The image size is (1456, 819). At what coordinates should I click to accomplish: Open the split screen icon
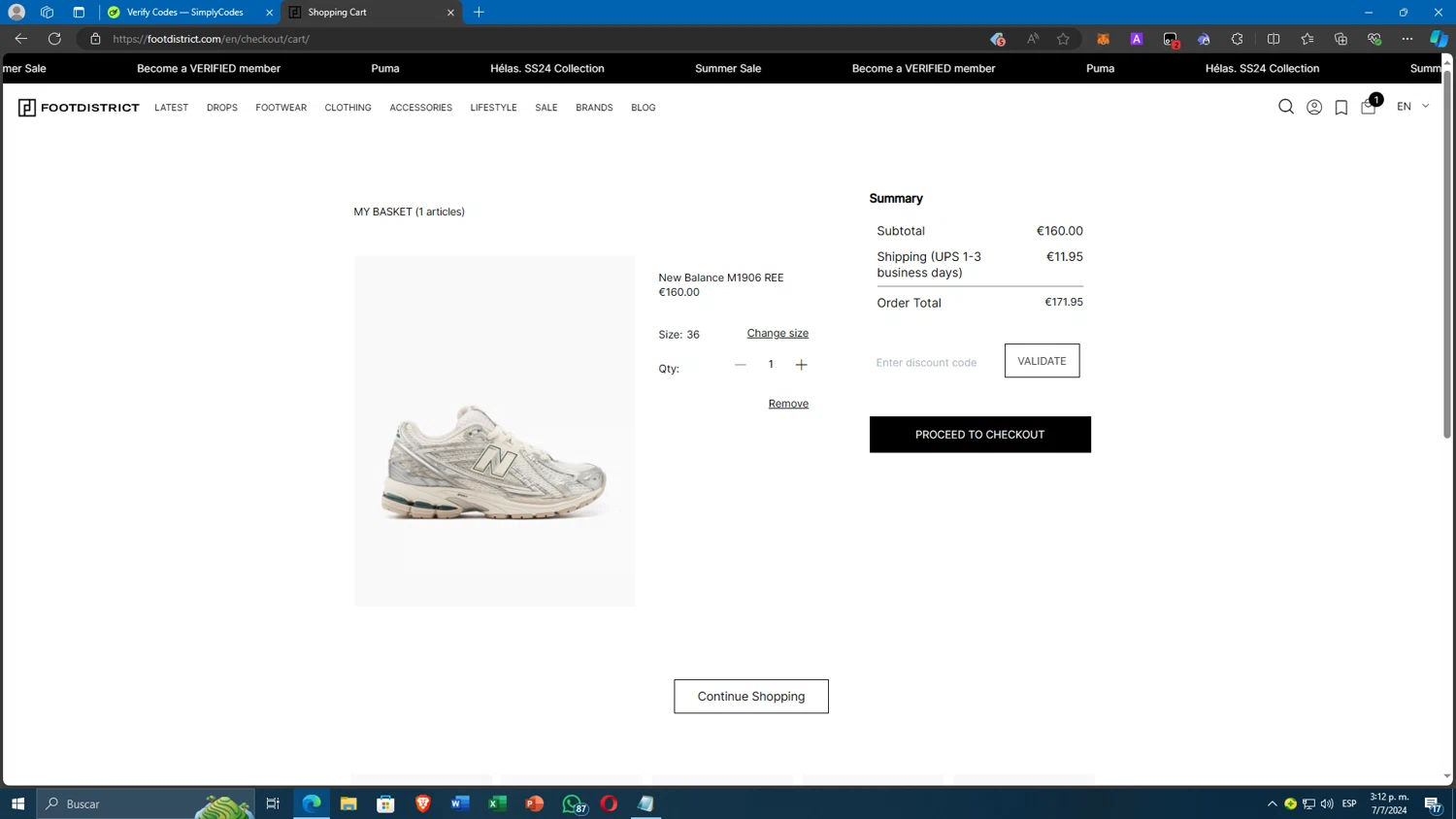pyautogui.click(x=1274, y=39)
